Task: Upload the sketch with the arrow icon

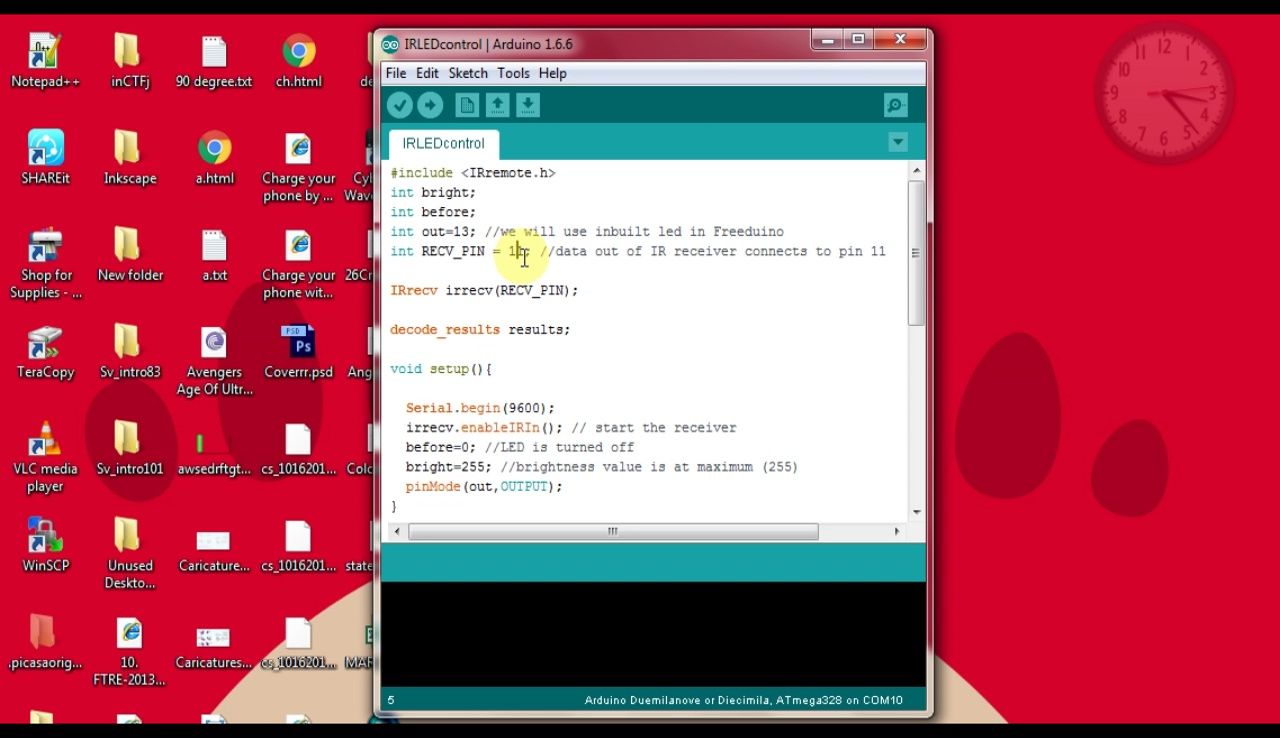Action: coord(429,104)
